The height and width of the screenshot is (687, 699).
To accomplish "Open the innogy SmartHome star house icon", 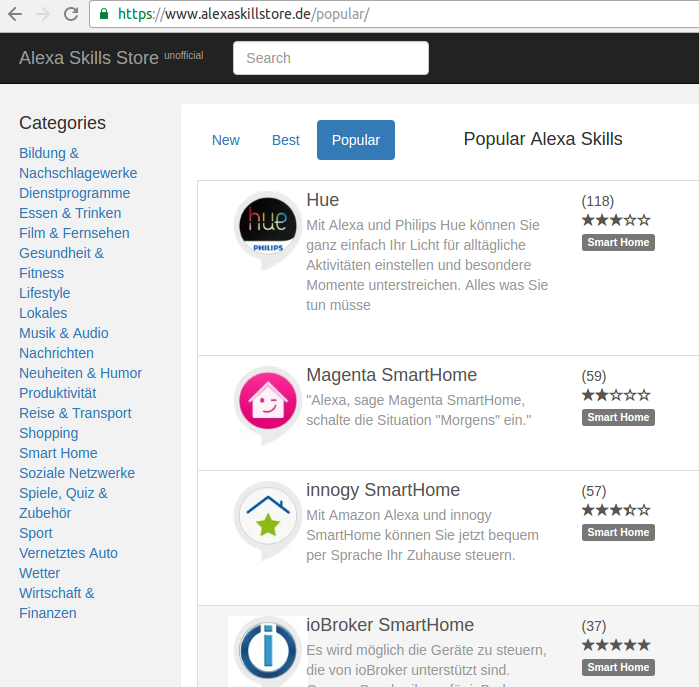I will (267, 520).
